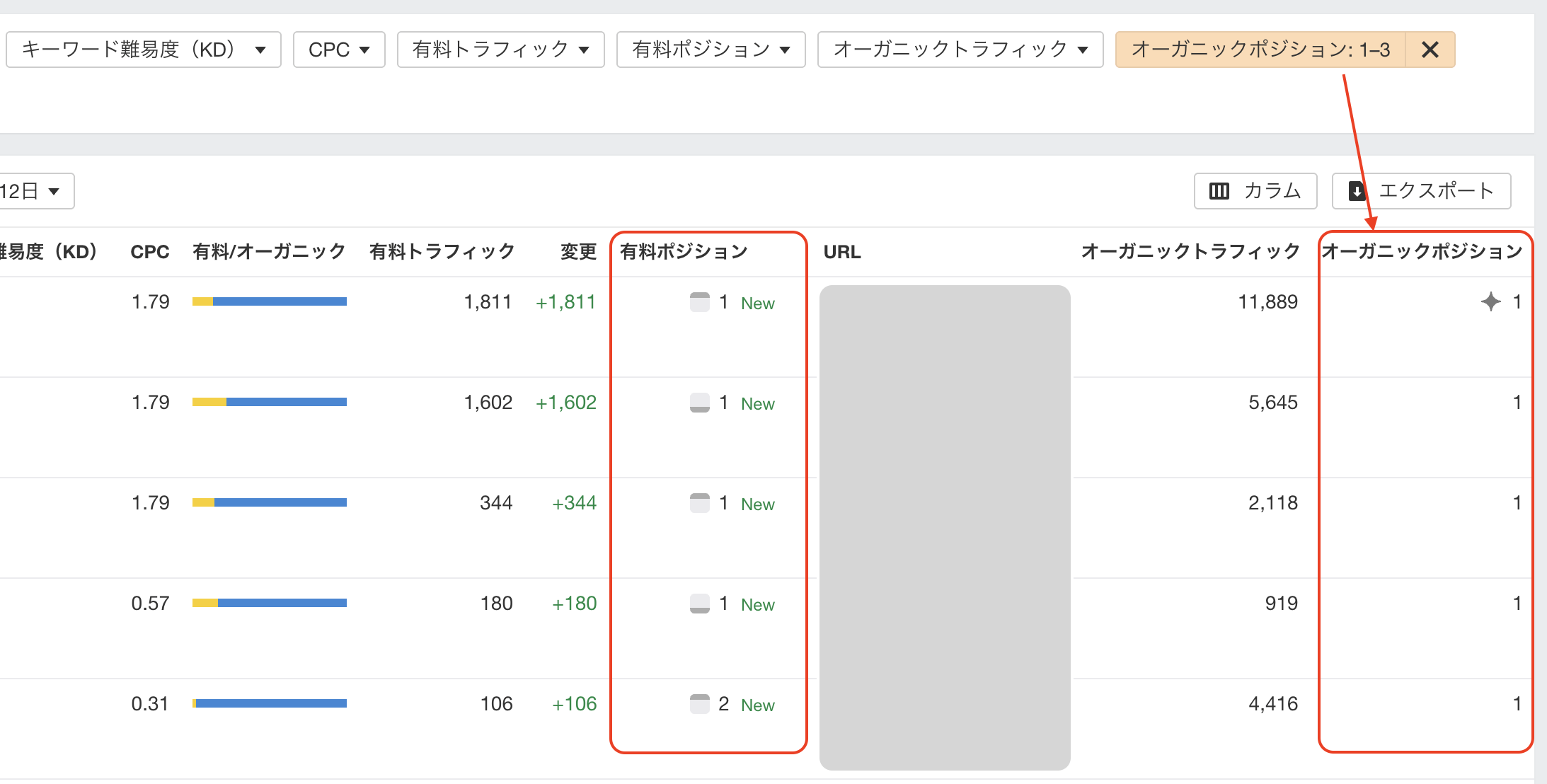Expand the オーガニックトラフィック filter dropdown
The width and height of the screenshot is (1547, 784).
[x=960, y=50]
